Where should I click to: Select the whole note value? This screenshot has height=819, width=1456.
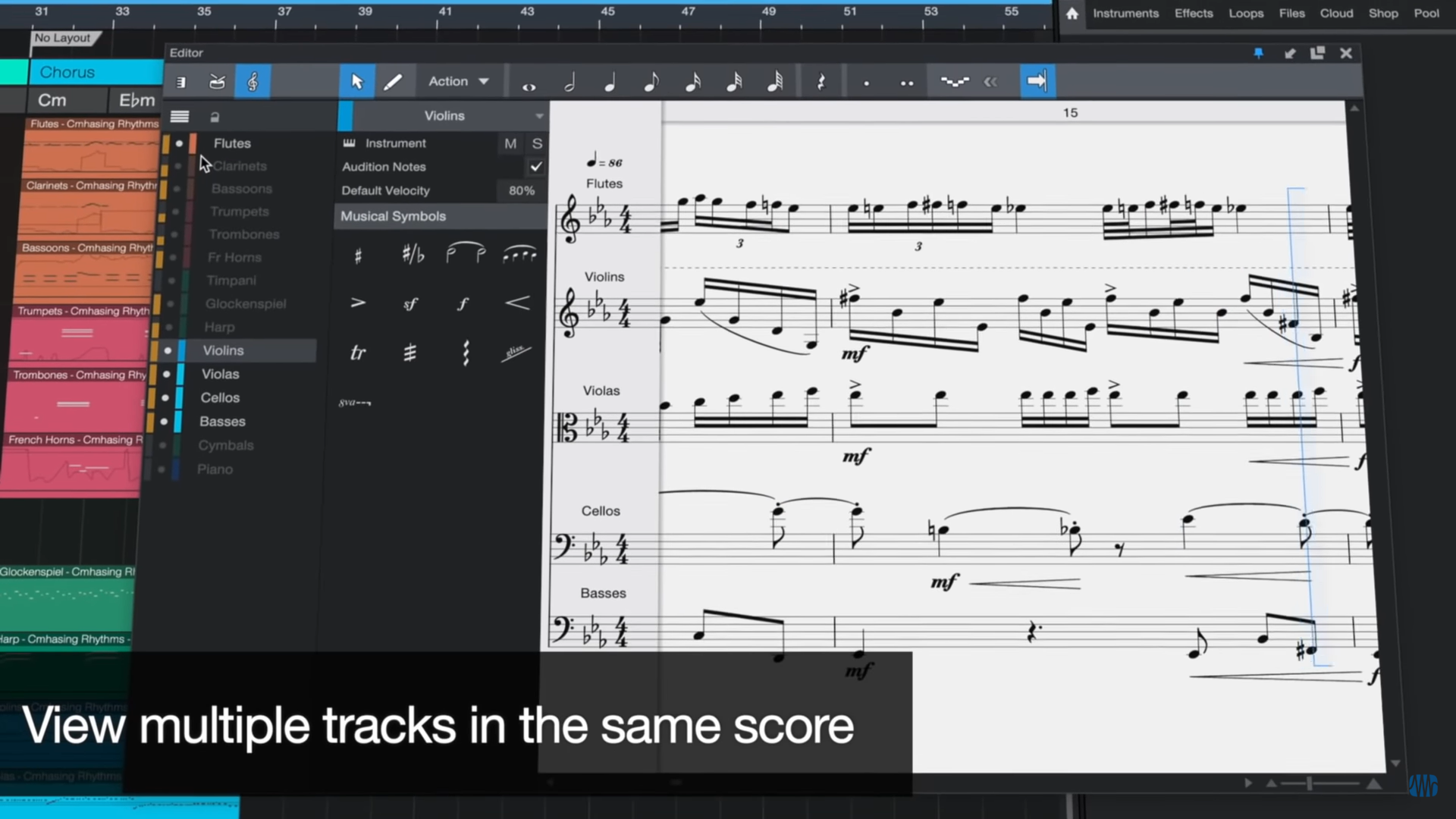coord(529,86)
